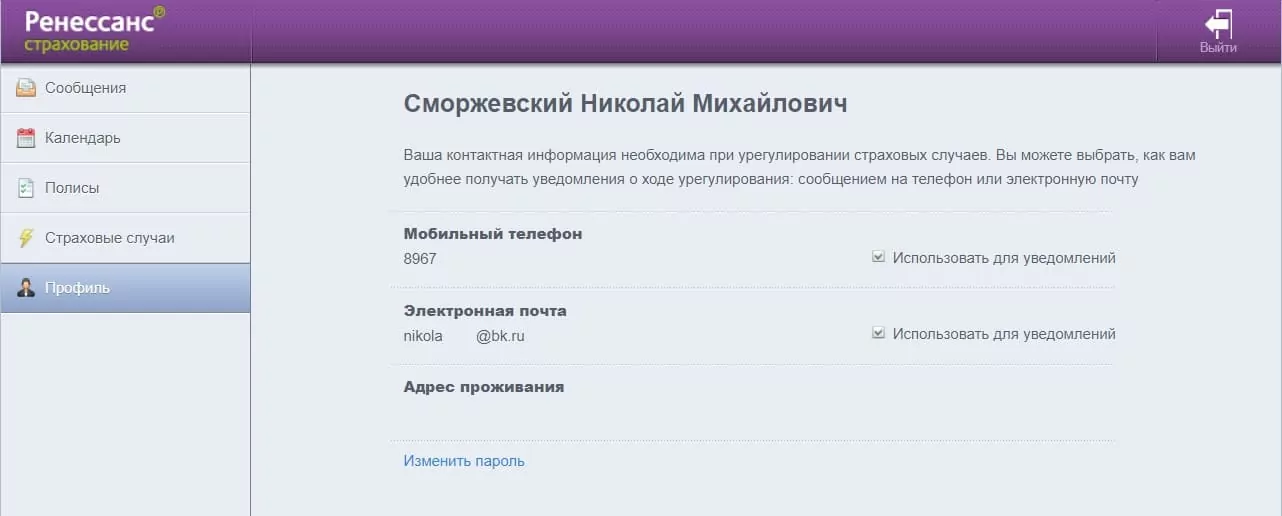Click the envelope icon beside Сообщения
The width and height of the screenshot is (1282, 516).
point(26,88)
